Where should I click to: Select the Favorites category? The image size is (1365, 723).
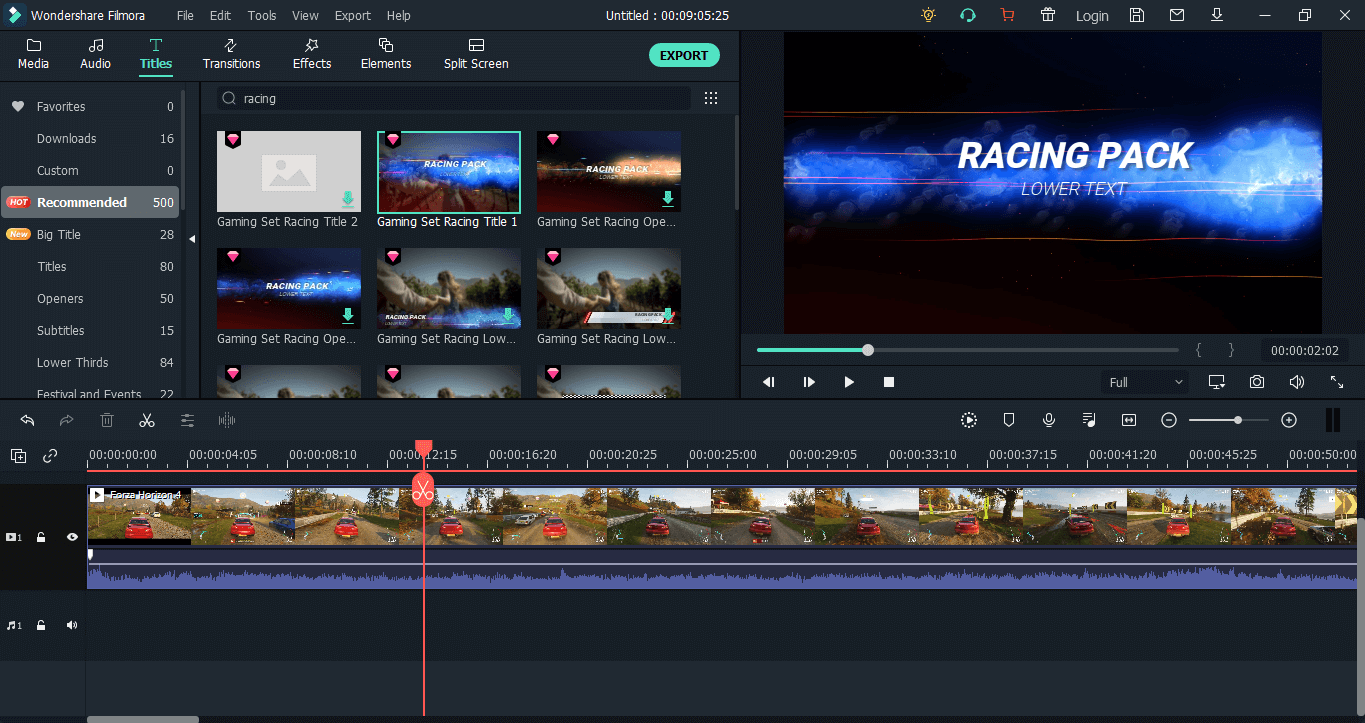click(90, 106)
